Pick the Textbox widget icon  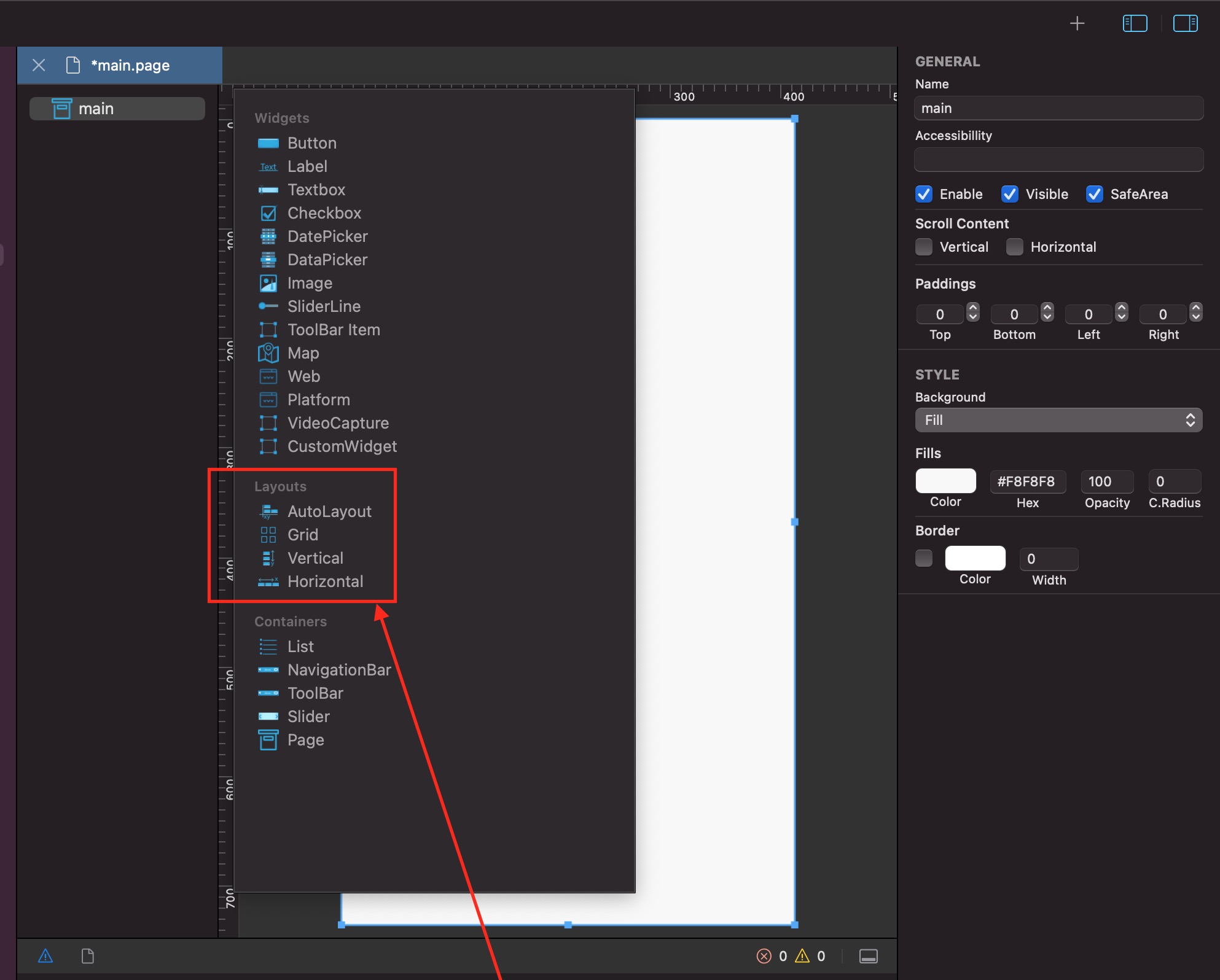coord(268,190)
